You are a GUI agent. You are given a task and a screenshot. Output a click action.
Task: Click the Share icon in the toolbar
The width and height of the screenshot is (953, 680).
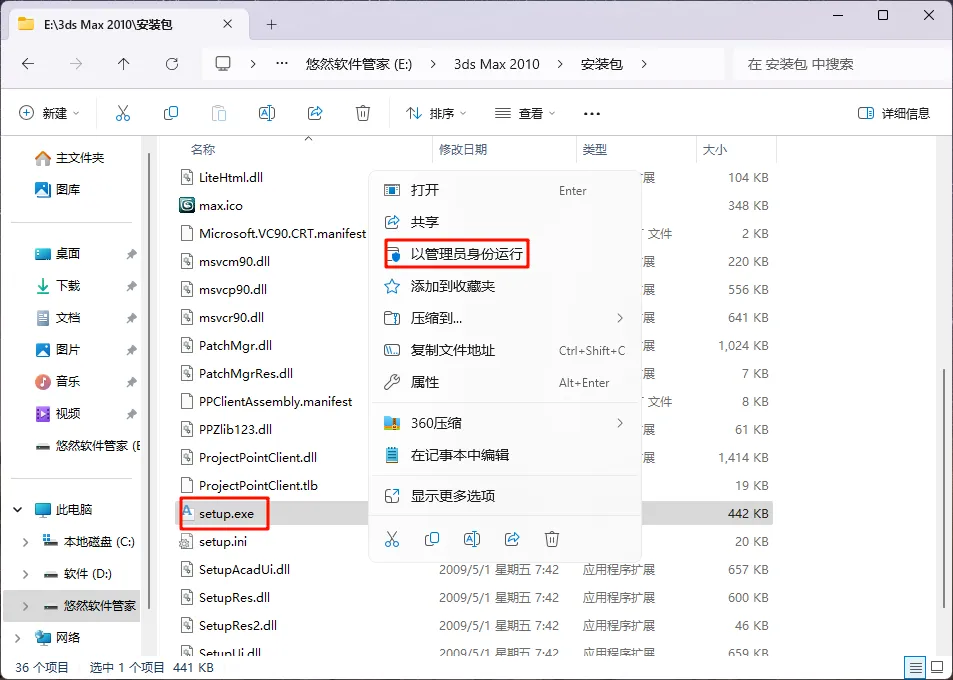click(315, 113)
